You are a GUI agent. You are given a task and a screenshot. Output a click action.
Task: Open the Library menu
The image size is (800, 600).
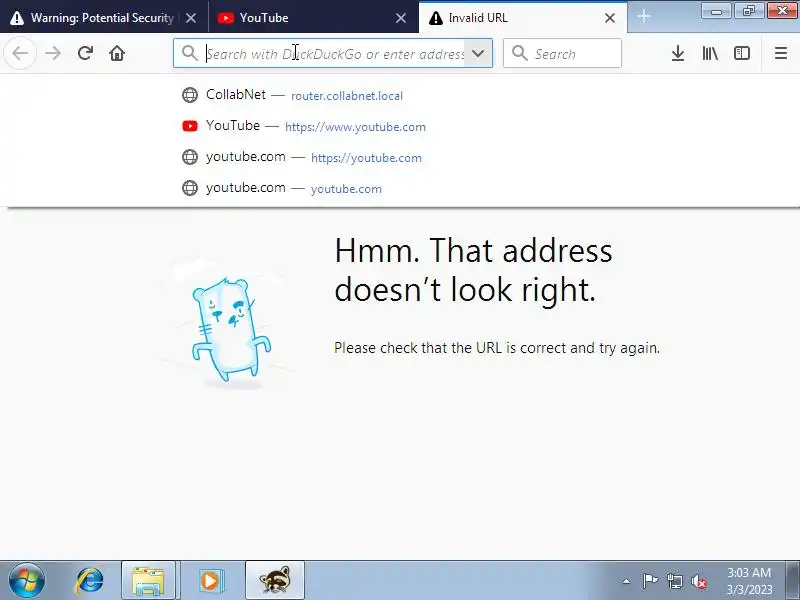click(710, 53)
